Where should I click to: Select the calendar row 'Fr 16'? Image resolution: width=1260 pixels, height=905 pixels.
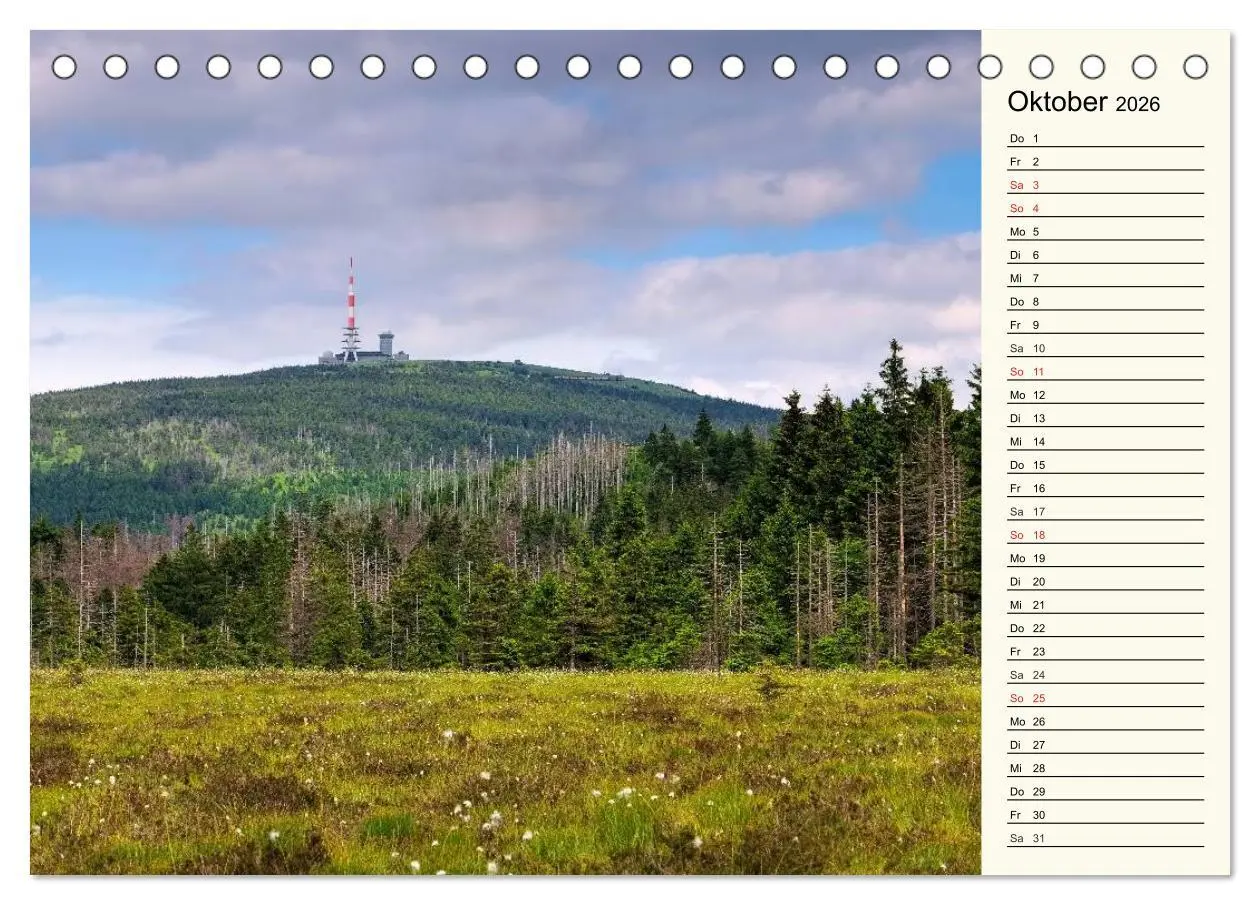coord(1105,488)
